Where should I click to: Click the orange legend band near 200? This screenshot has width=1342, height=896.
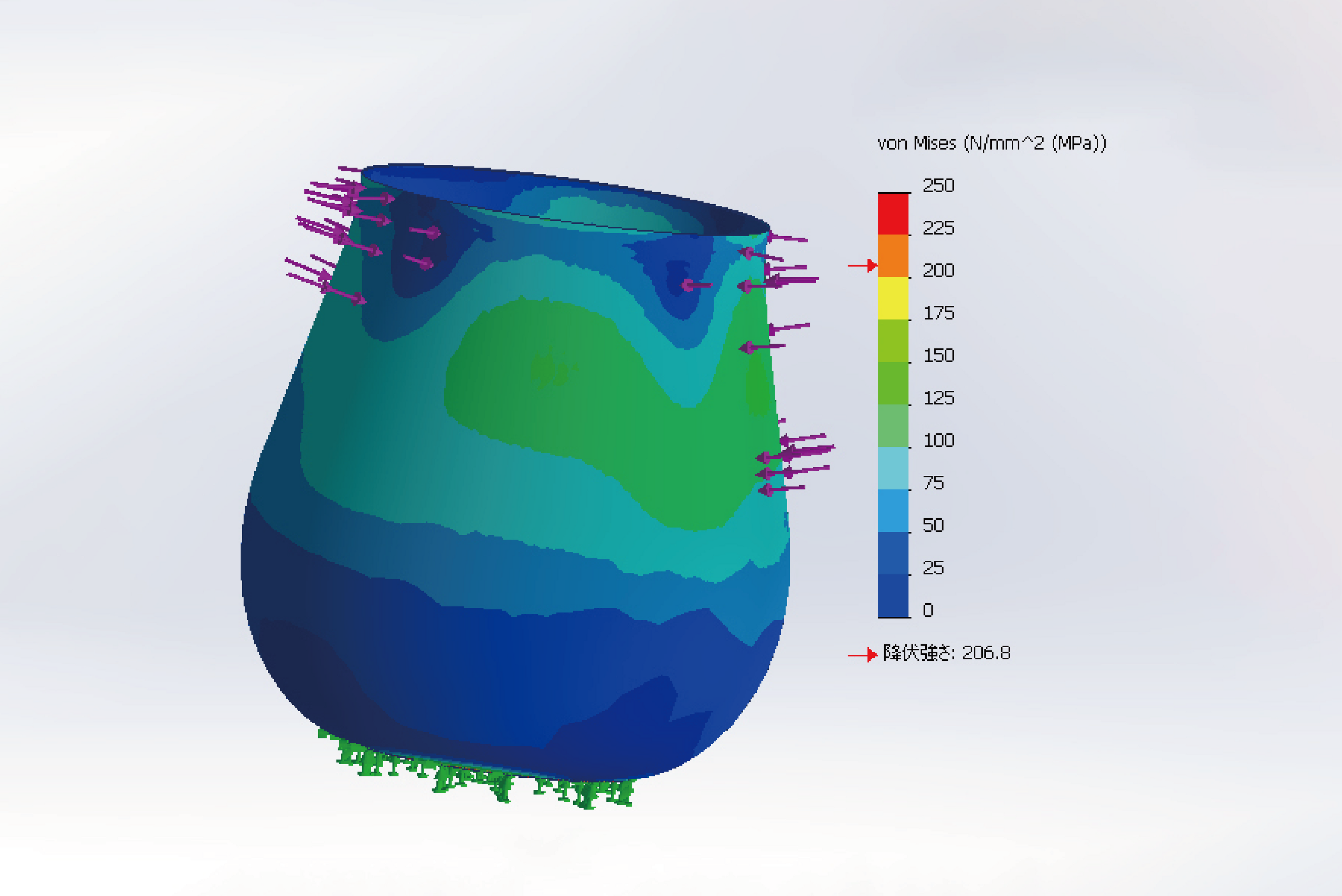click(x=893, y=256)
